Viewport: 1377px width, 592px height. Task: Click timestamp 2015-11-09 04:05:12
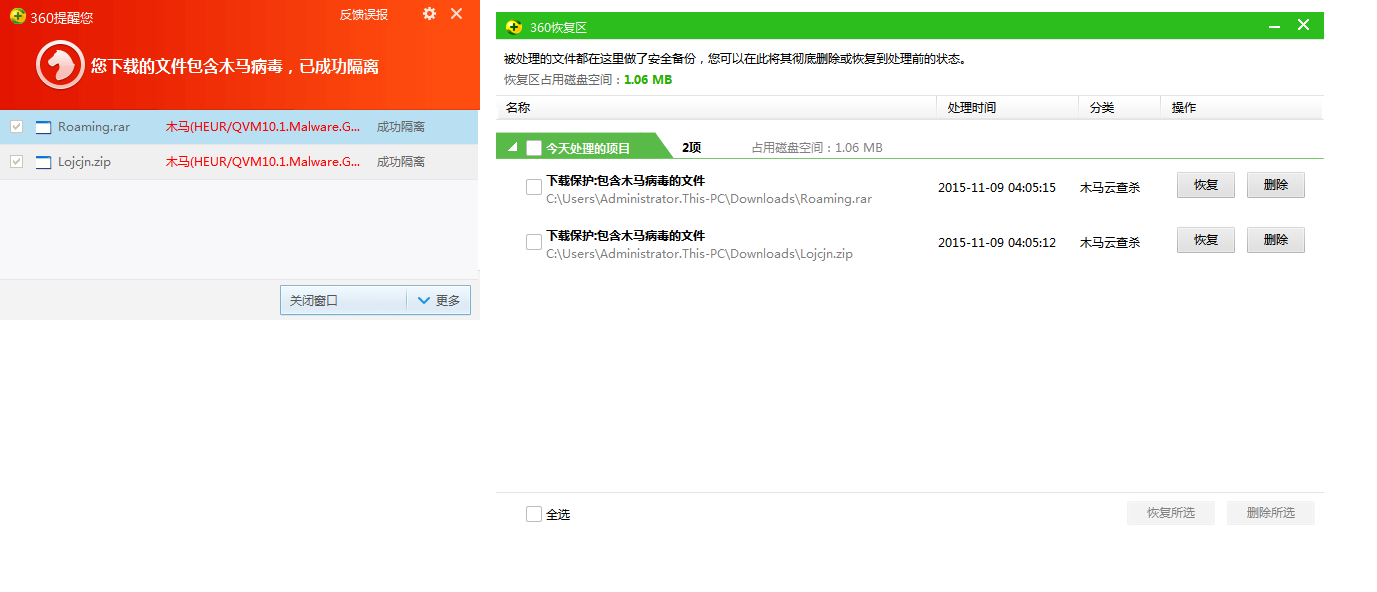[x=997, y=243]
